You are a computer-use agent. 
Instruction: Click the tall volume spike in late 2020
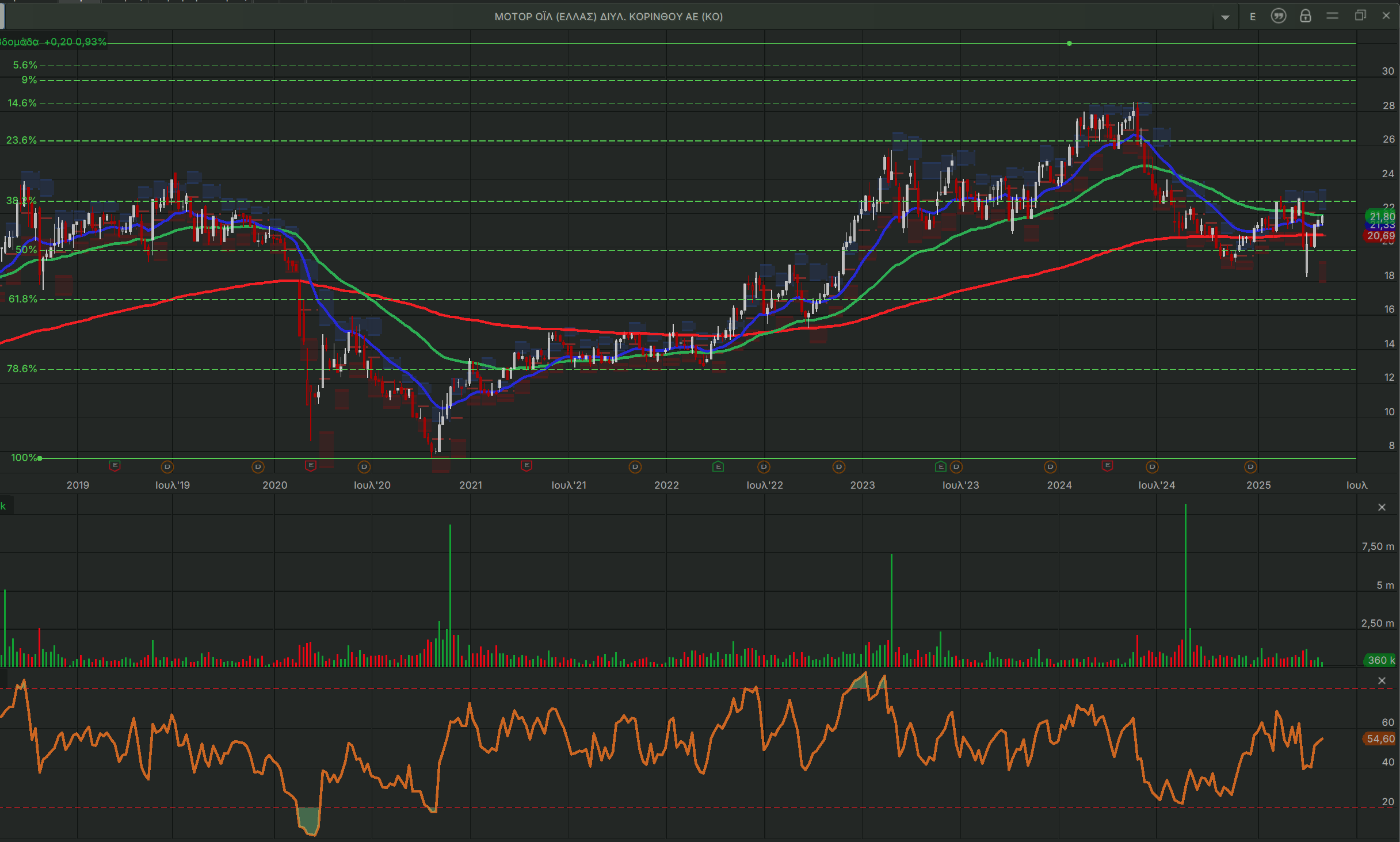point(450,595)
